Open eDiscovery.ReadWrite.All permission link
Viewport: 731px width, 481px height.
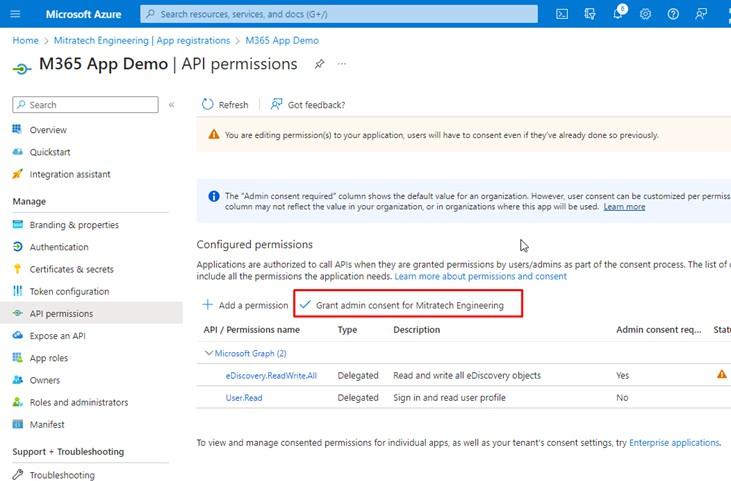[271, 375]
